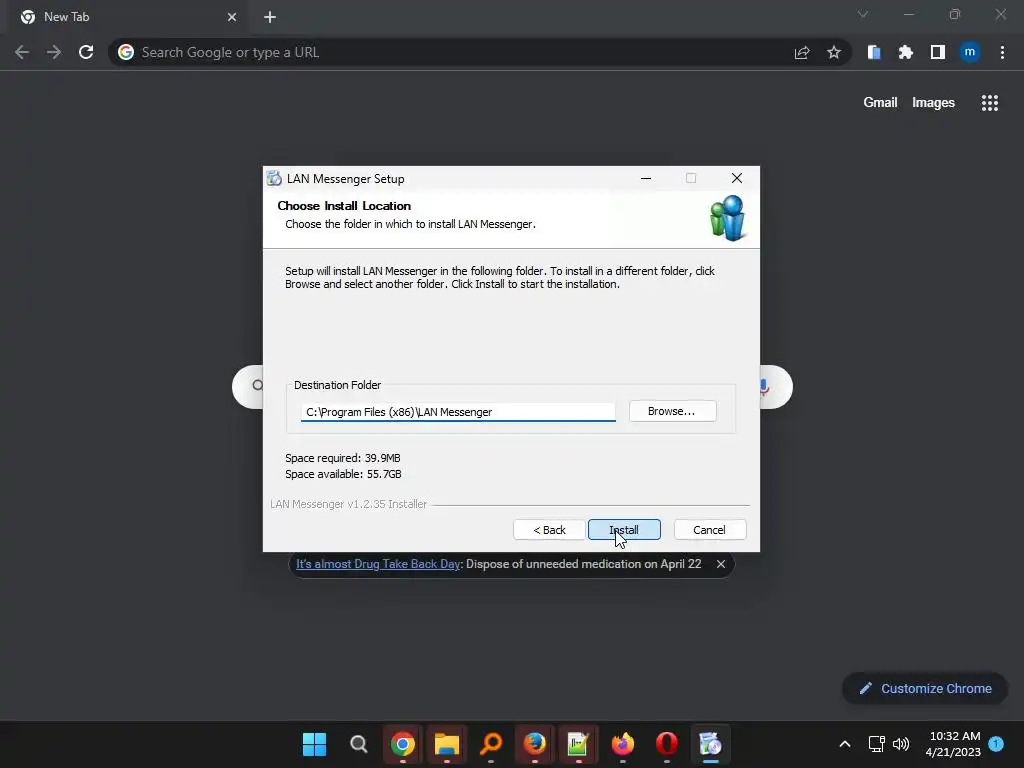Image resolution: width=1024 pixels, height=768 pixels.
Task: Open network settings in the tray
Action: (876, 744)
